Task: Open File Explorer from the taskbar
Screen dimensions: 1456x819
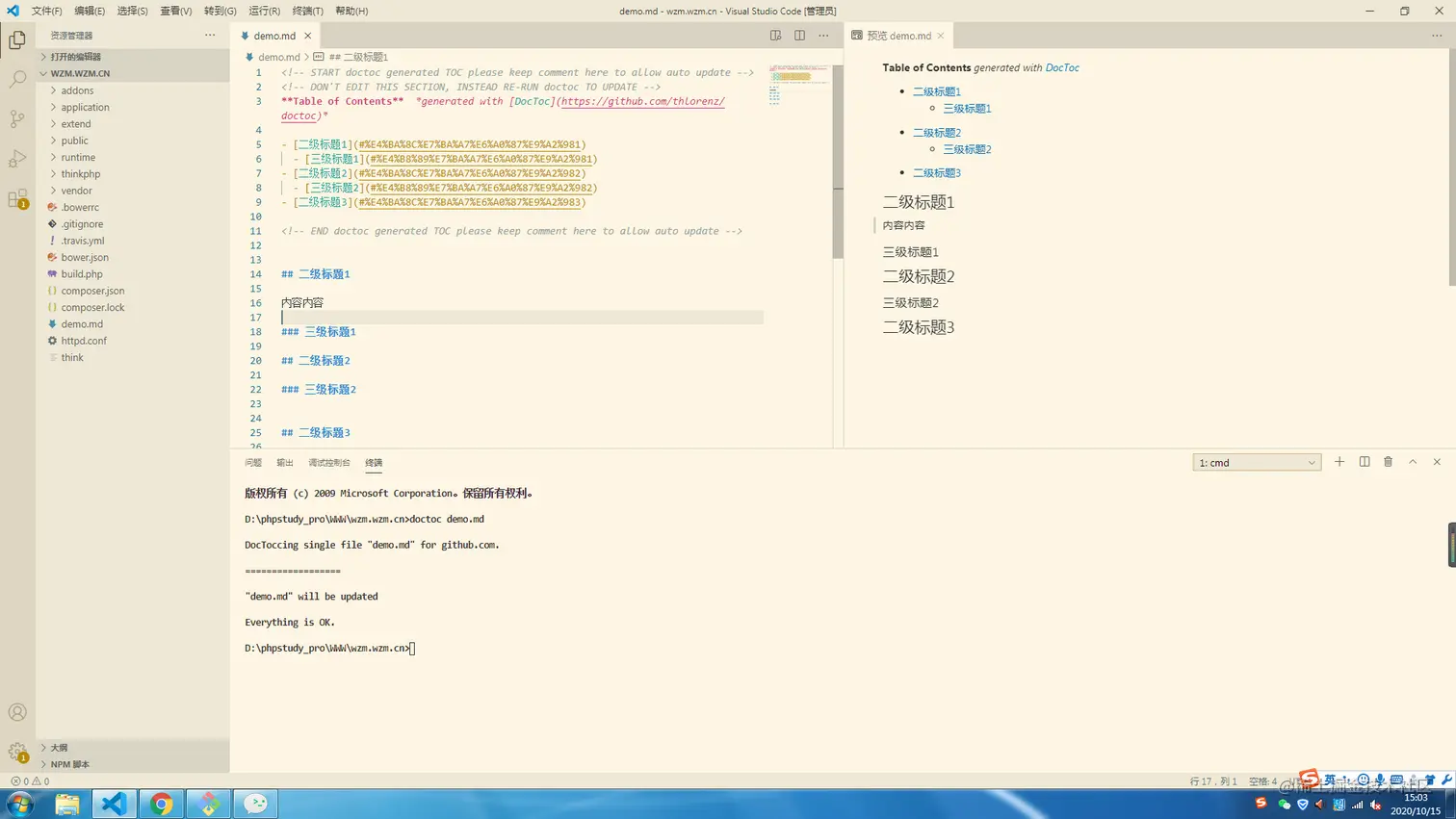Action: click(67, 804)
